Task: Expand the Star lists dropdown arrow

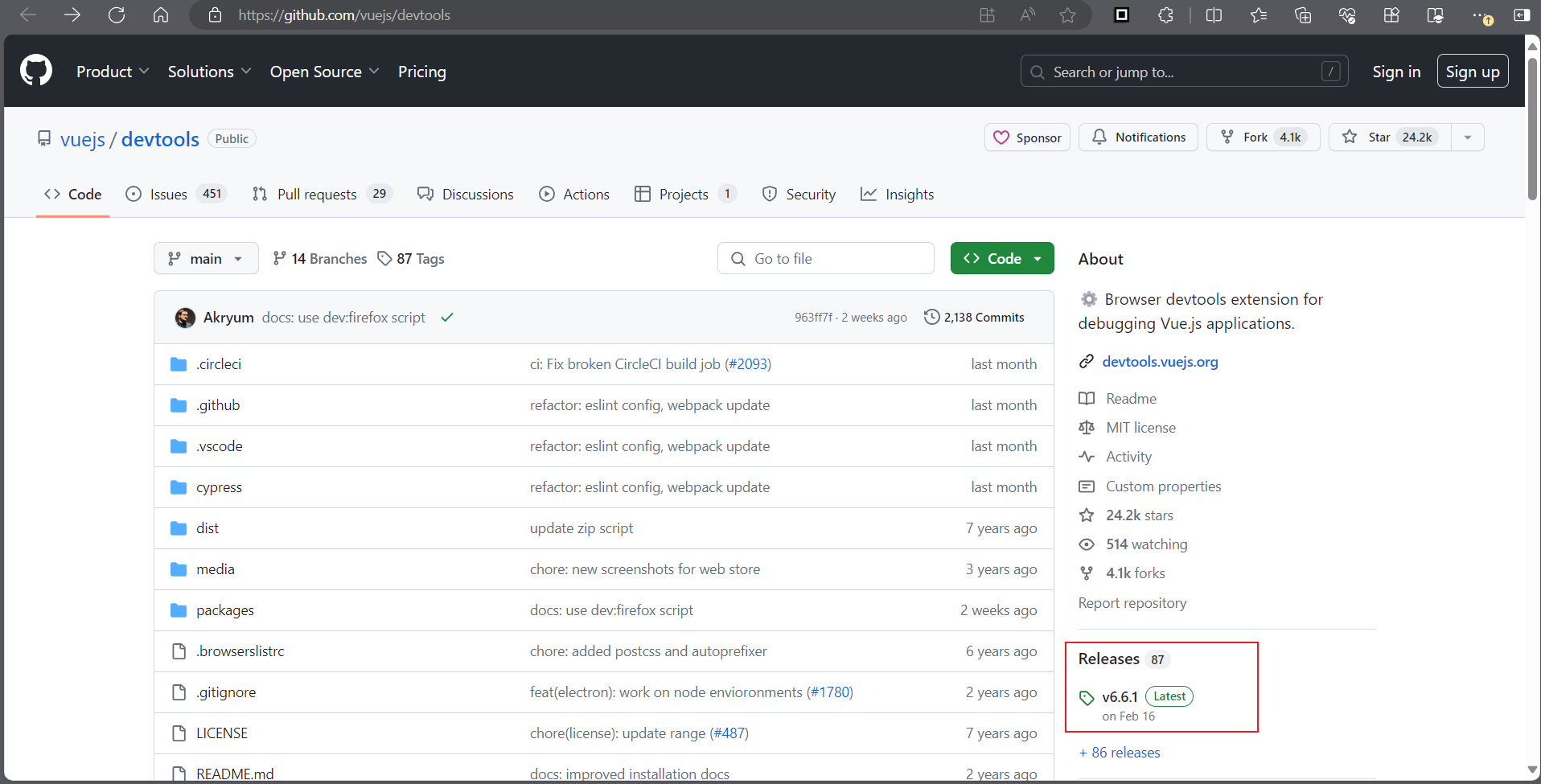Action: pyautogui.click(x=1468, y=138)
